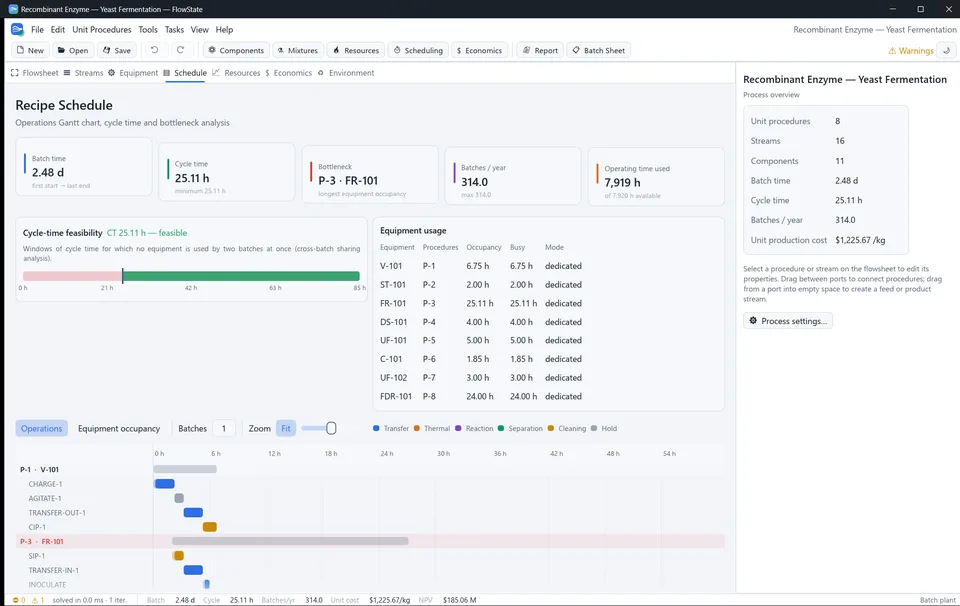
Task: Click the Thermal legend orange swatch
Action: 417,428
